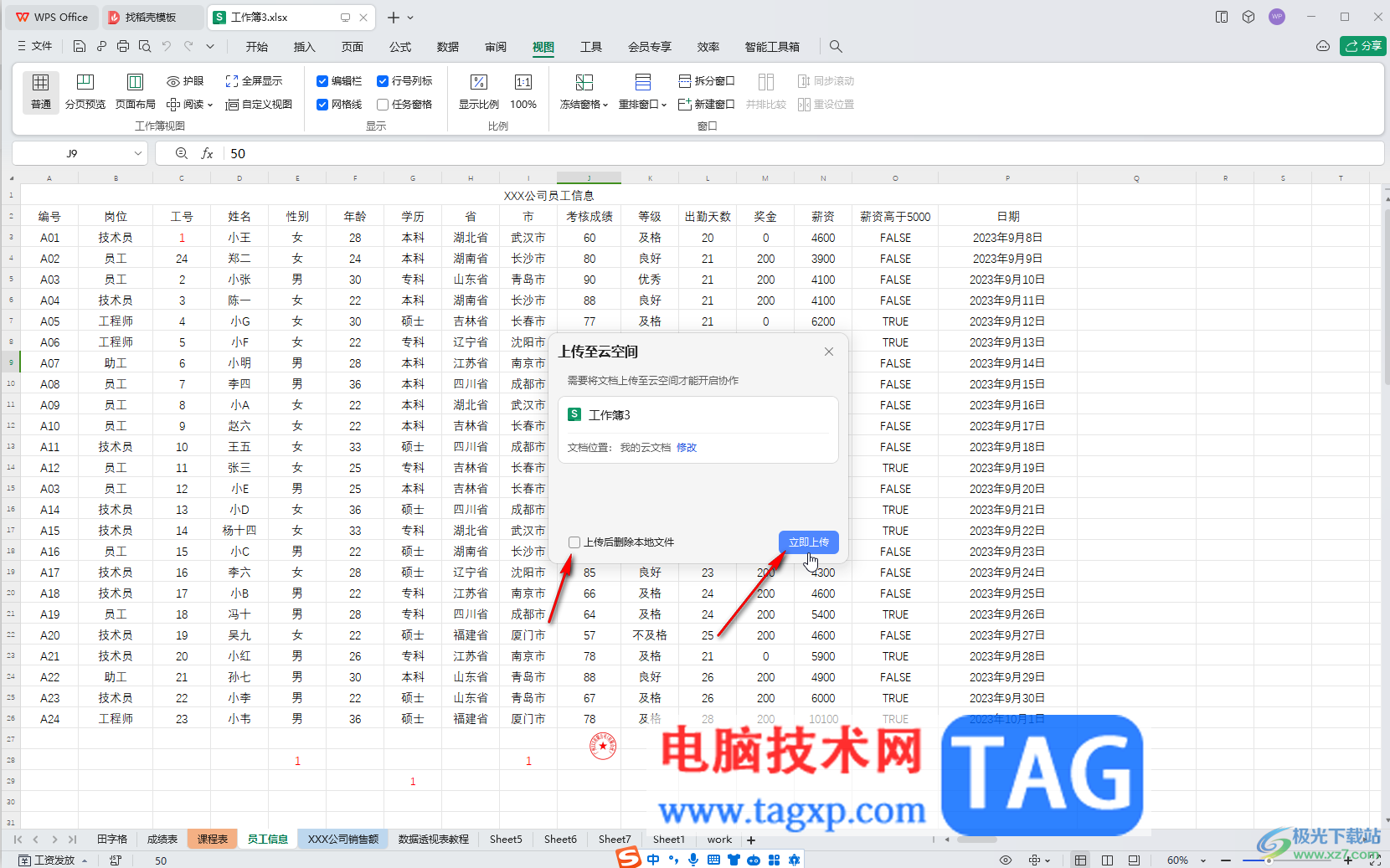Reset zoom to 100% in ribbon
Screen dimensions: 1390x868
point(523,91)
